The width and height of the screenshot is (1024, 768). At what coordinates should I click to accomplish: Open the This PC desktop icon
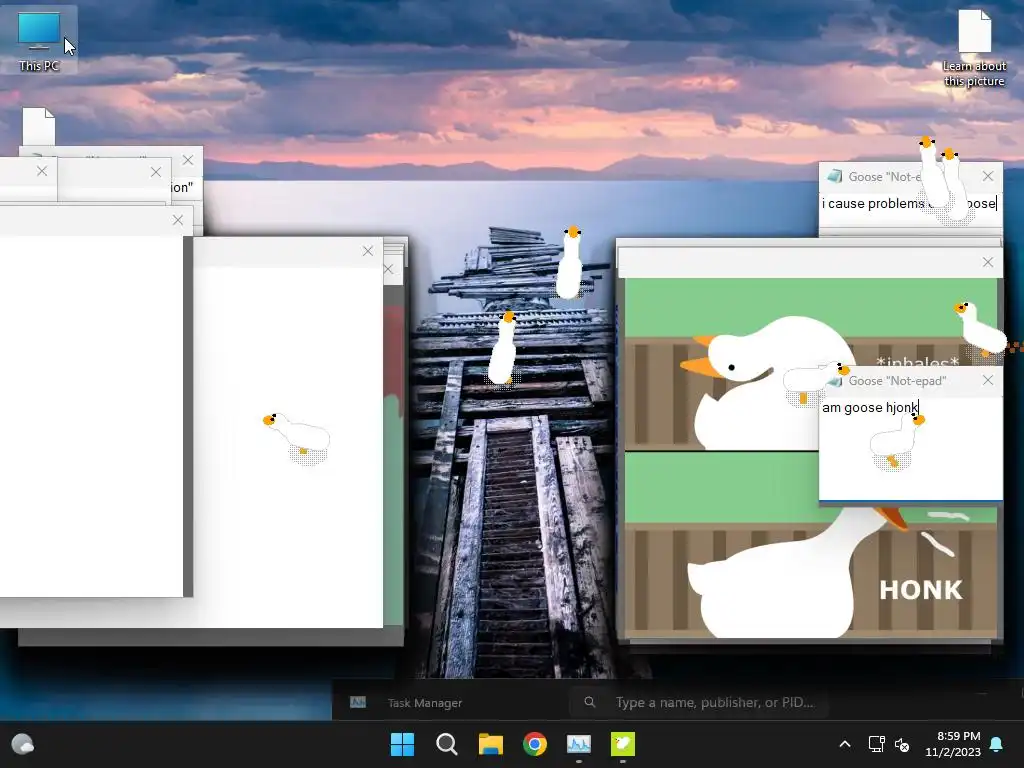click(39, 40)
